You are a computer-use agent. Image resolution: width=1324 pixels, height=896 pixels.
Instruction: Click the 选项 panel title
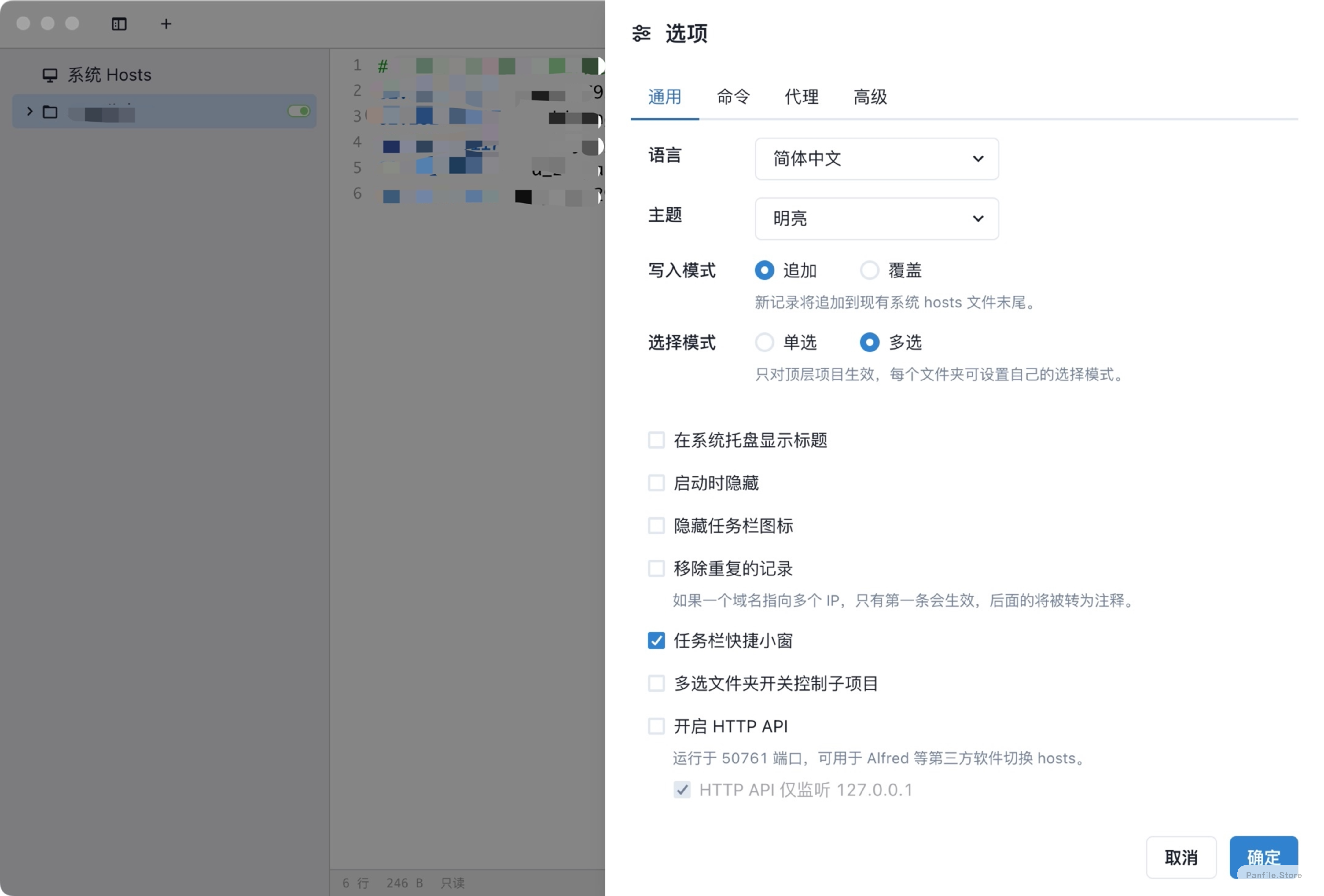point(686,34)
